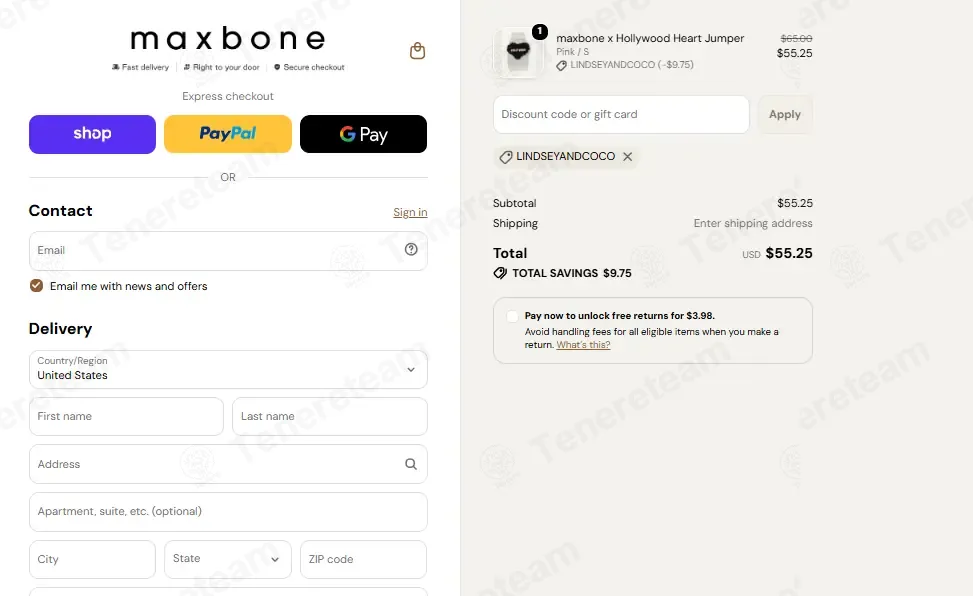The width and height of the screenshot is (973, 596).
Task: Focus the Discount code or gift card field
Action: pyautogui.click(x=621, y=114)
